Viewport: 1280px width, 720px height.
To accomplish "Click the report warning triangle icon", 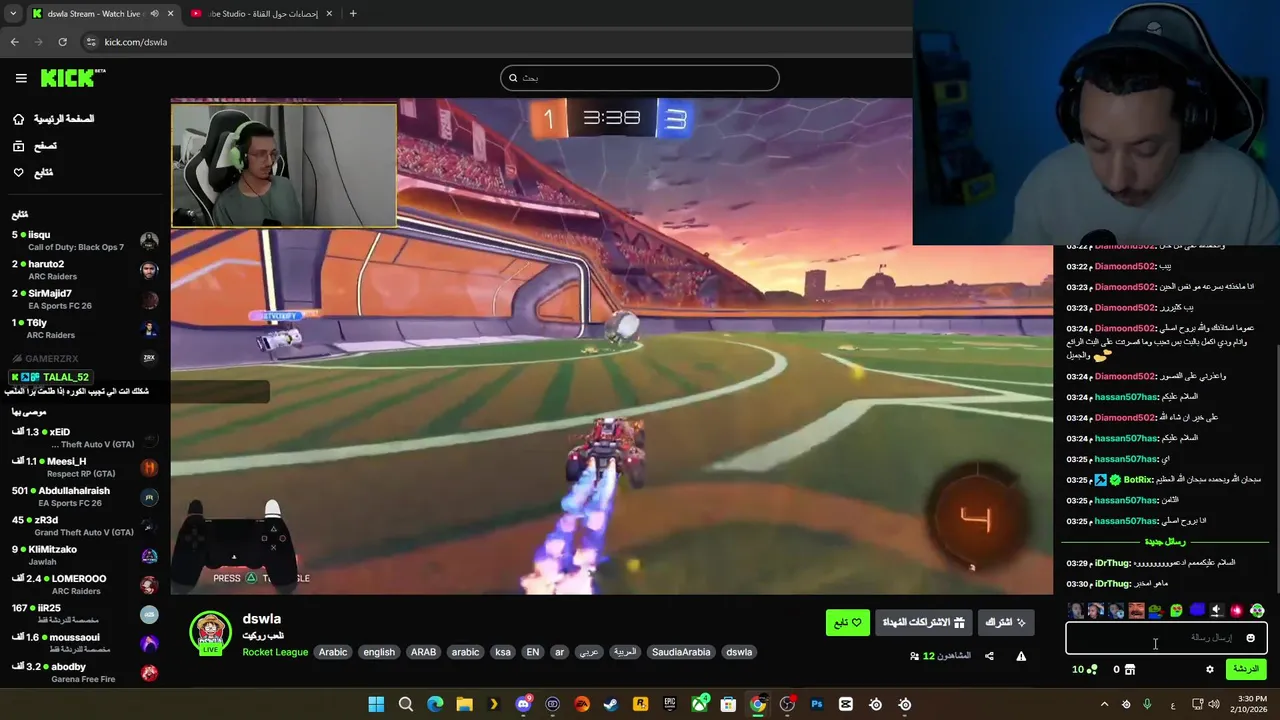I will coord(1021,656).
